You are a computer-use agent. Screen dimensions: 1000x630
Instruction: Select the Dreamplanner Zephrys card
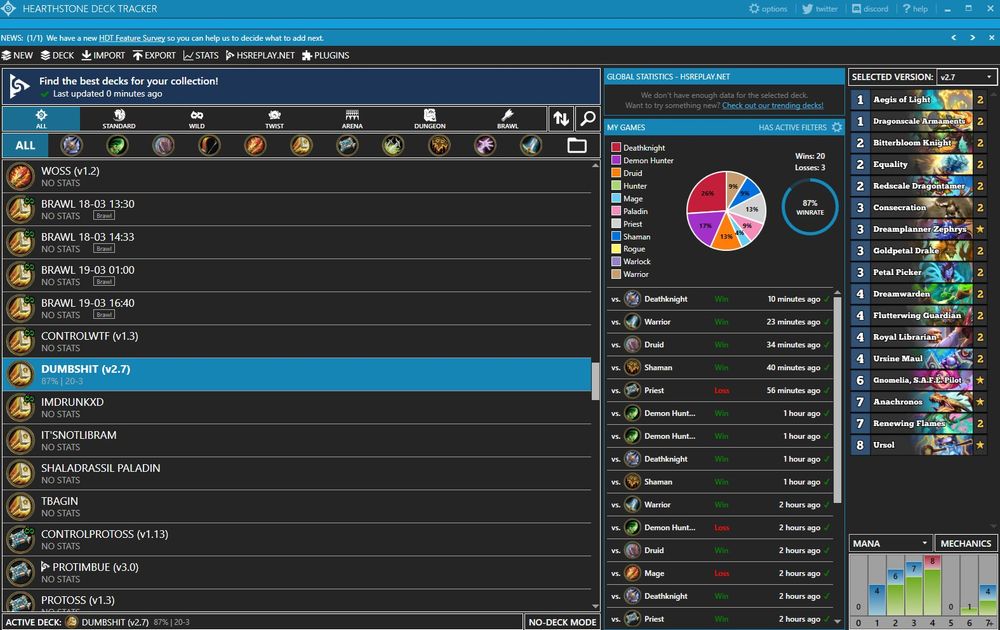pos(919,229)
